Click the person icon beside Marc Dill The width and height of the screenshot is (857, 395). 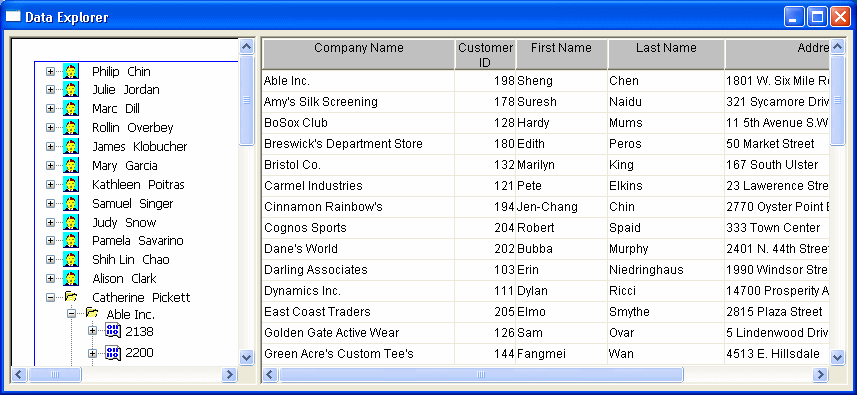[x=71, y=108]
